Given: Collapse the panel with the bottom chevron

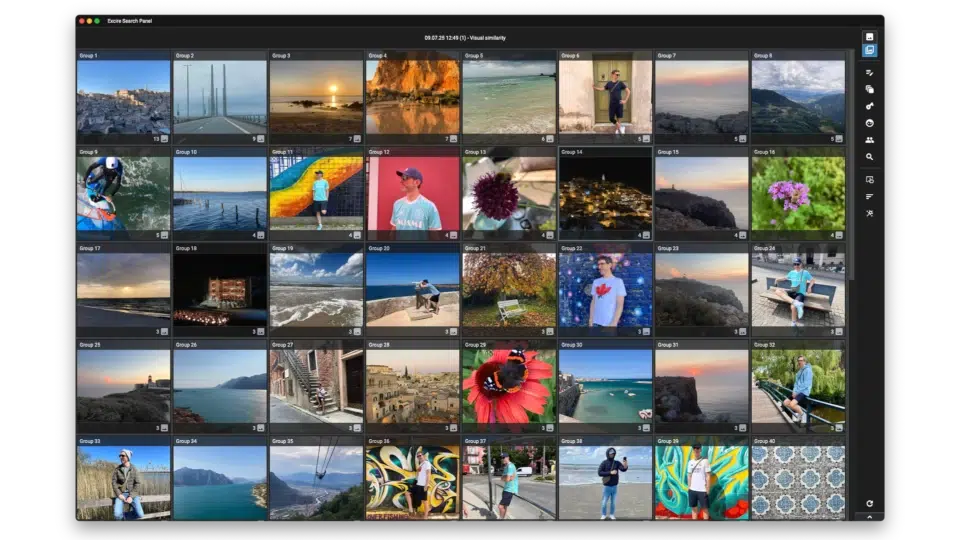Looking at the screenshot, I should 869,517.
